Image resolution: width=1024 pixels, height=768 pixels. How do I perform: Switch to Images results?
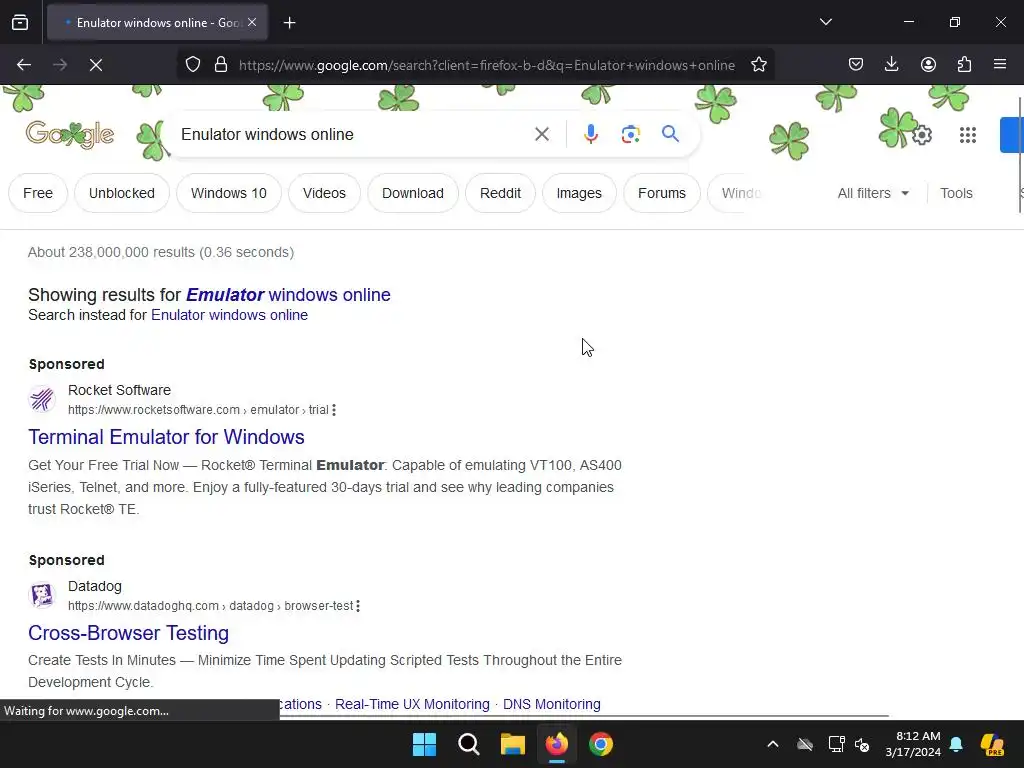(579, 193)
